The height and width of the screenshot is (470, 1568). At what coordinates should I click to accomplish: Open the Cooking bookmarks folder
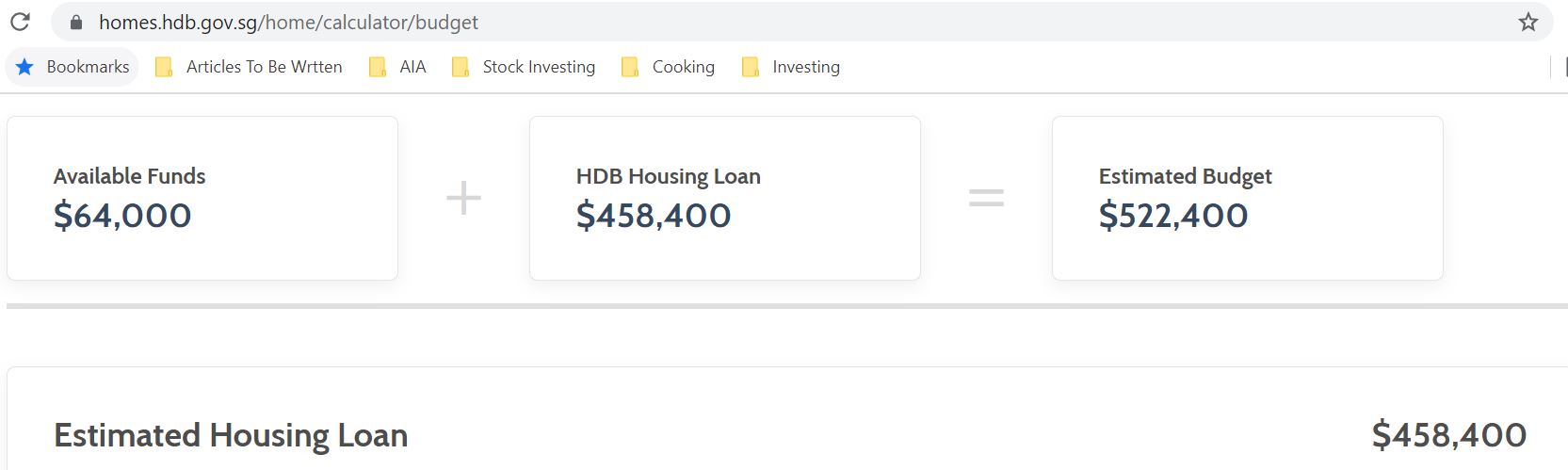[x=668, y=67]
